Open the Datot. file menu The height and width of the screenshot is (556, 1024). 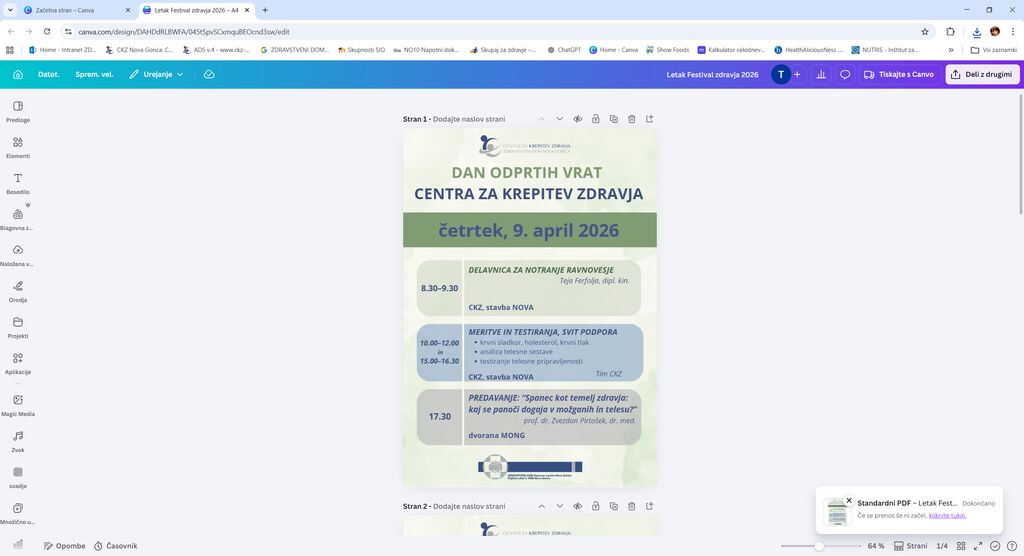click(x=48, y=74)
